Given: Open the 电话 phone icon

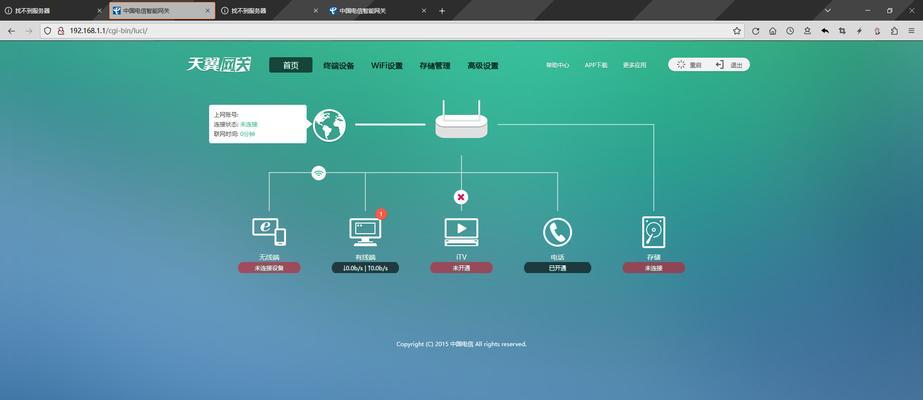Looking at the screenshot, I should 557,232.
